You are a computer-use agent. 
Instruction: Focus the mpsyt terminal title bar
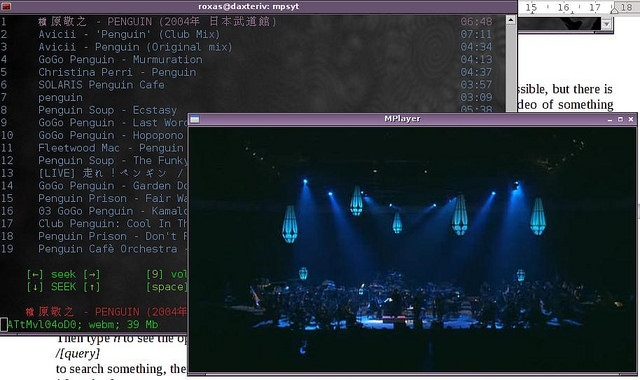coord(258,7)
